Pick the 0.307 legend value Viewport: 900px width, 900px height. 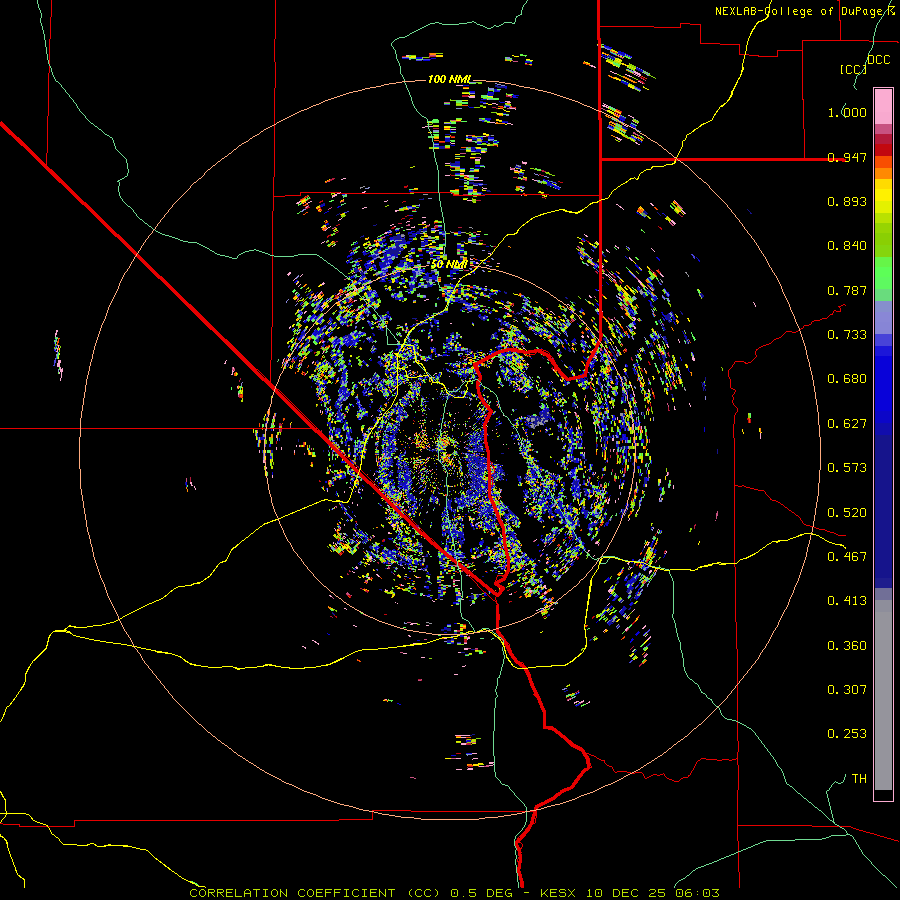pyautogui.click(x=847, y=690)
